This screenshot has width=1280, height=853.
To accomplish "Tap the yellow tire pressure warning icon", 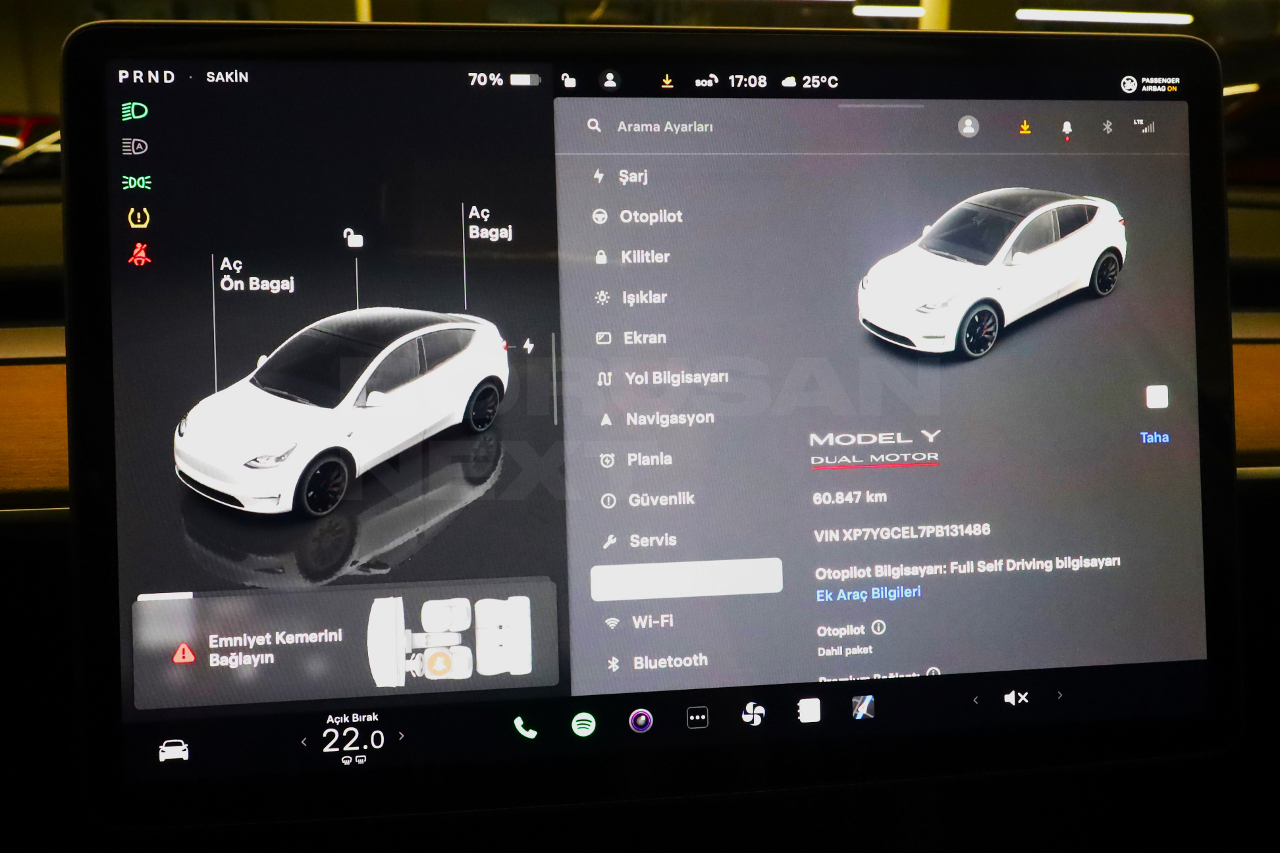I will click(x=138, y=217).
